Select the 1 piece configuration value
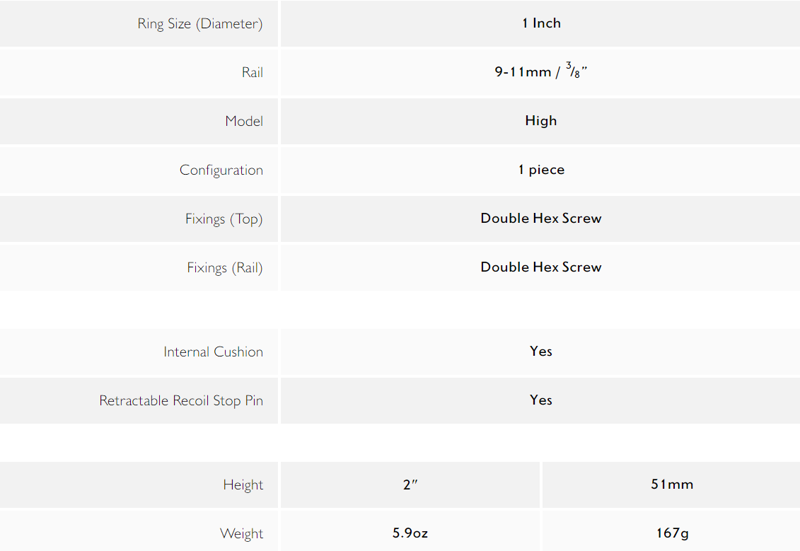This screenshot has height=551, width=800. [x=541, y=170]
